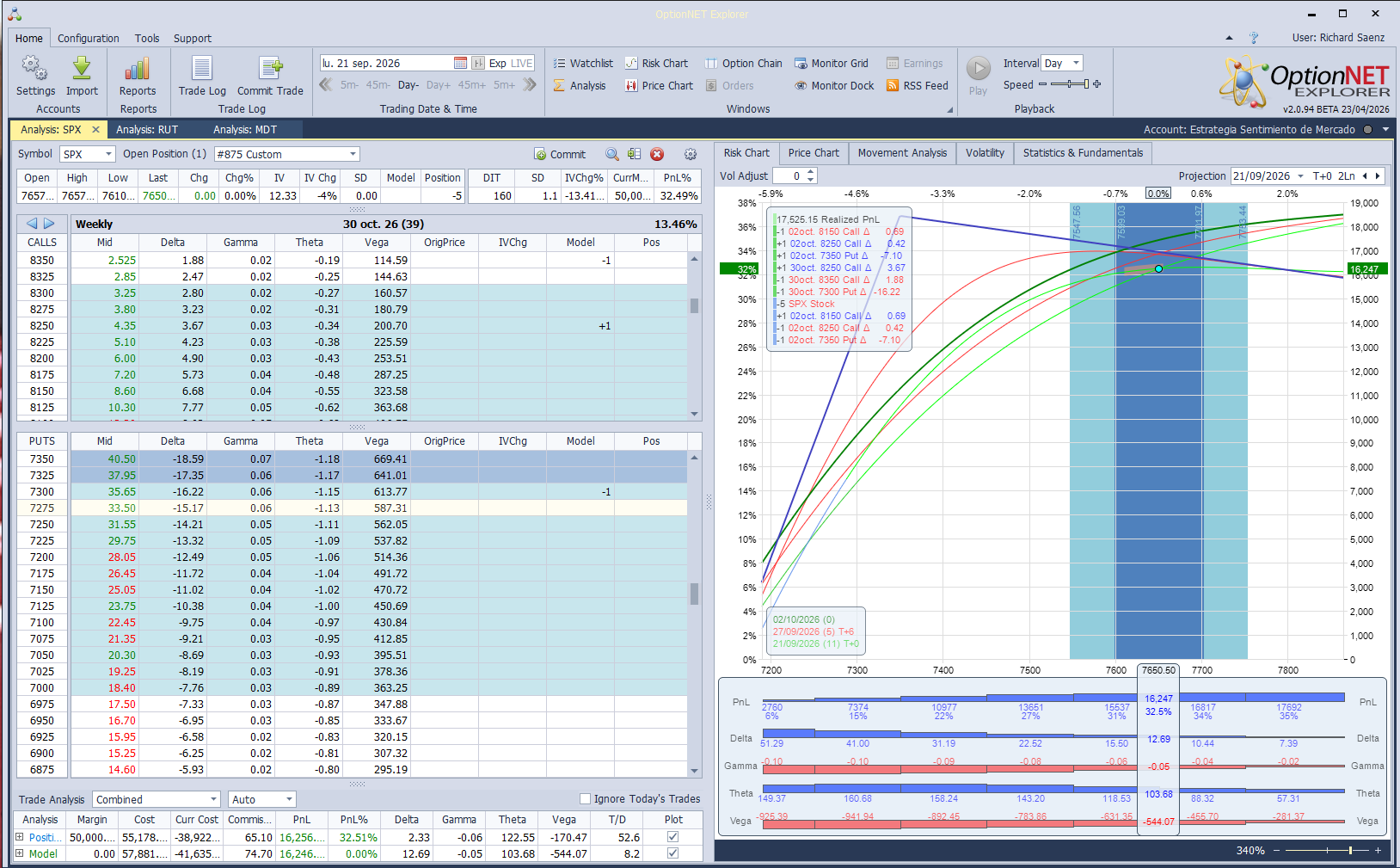1400x868 pixels.
Task: Toggle the bar interval button beside the calendar
Action: [478, 63]
